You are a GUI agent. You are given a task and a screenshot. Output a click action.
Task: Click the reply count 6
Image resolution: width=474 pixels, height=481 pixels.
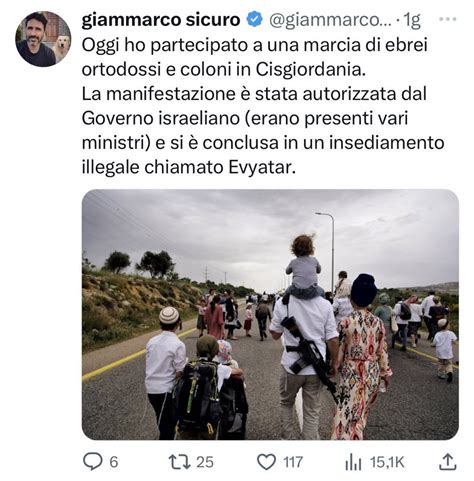coord(114,462)
